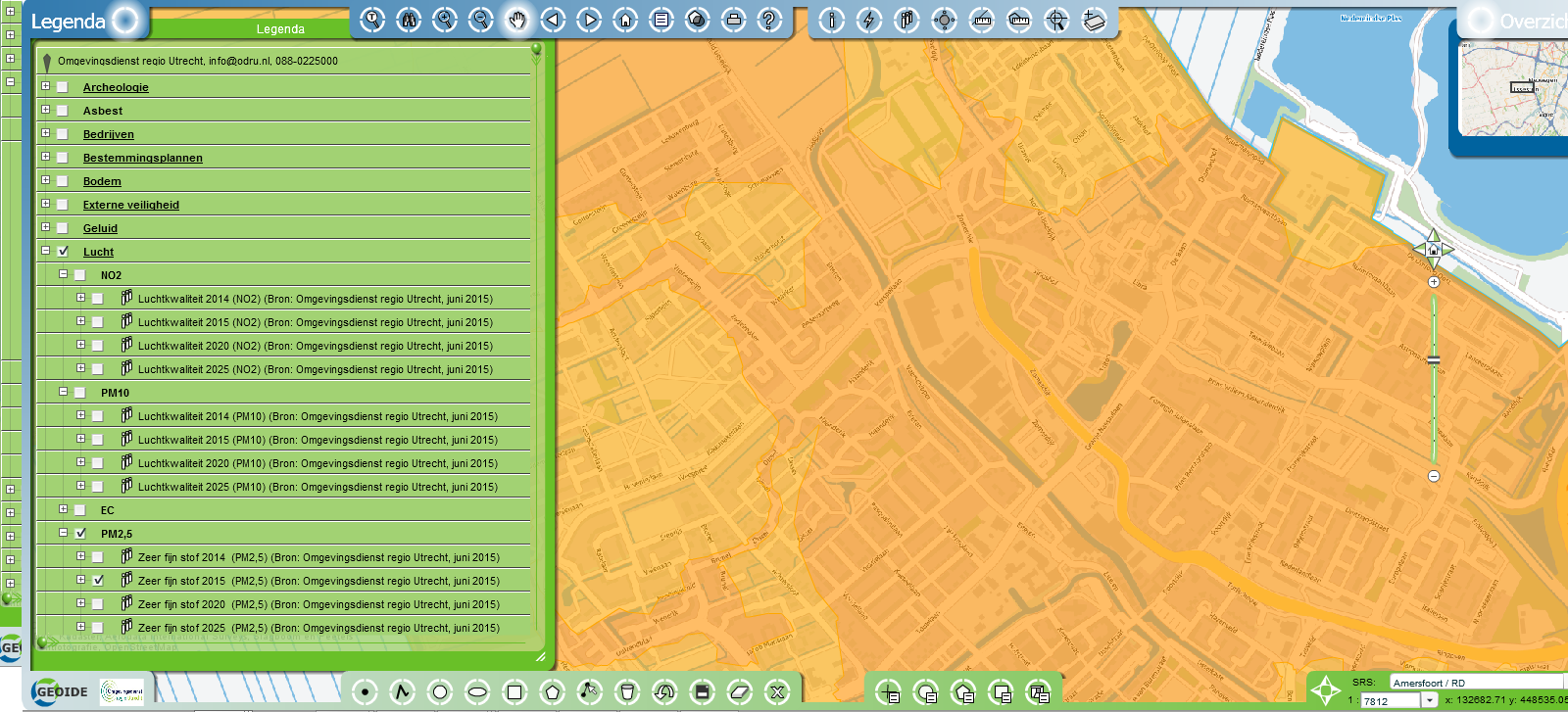Select the pan hand tool
1568x712 pixels.
click(516, 20)
